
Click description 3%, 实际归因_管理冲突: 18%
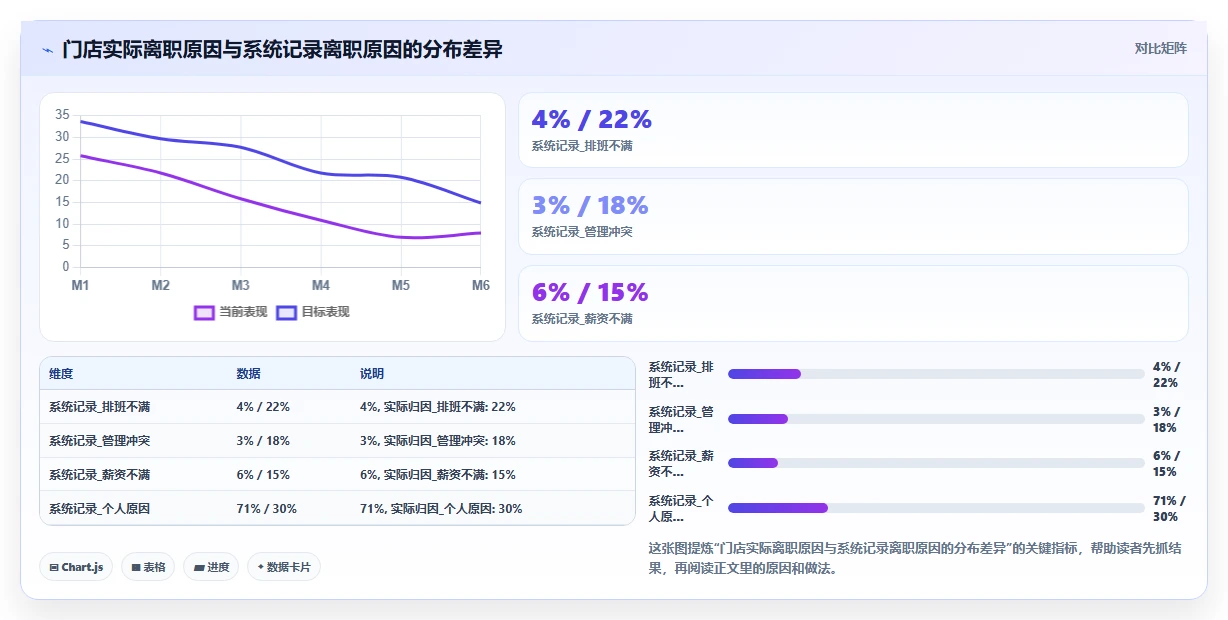click(438, 441)
